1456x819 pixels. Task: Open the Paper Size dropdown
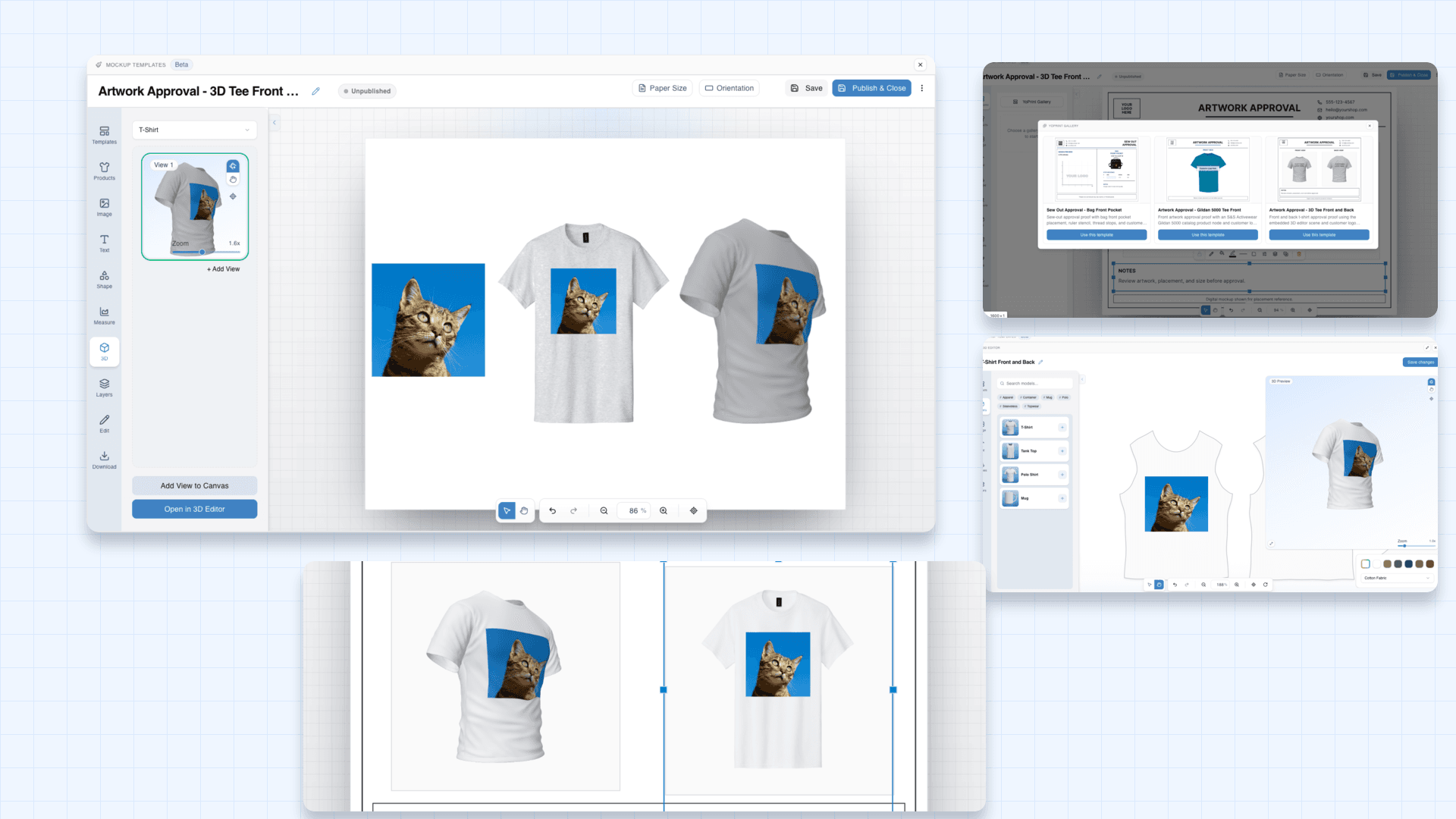pos(662,88)
